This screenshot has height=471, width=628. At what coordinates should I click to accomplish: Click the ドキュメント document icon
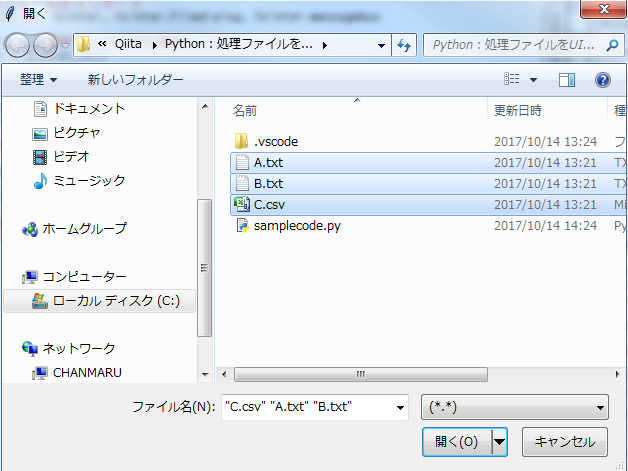40,109
